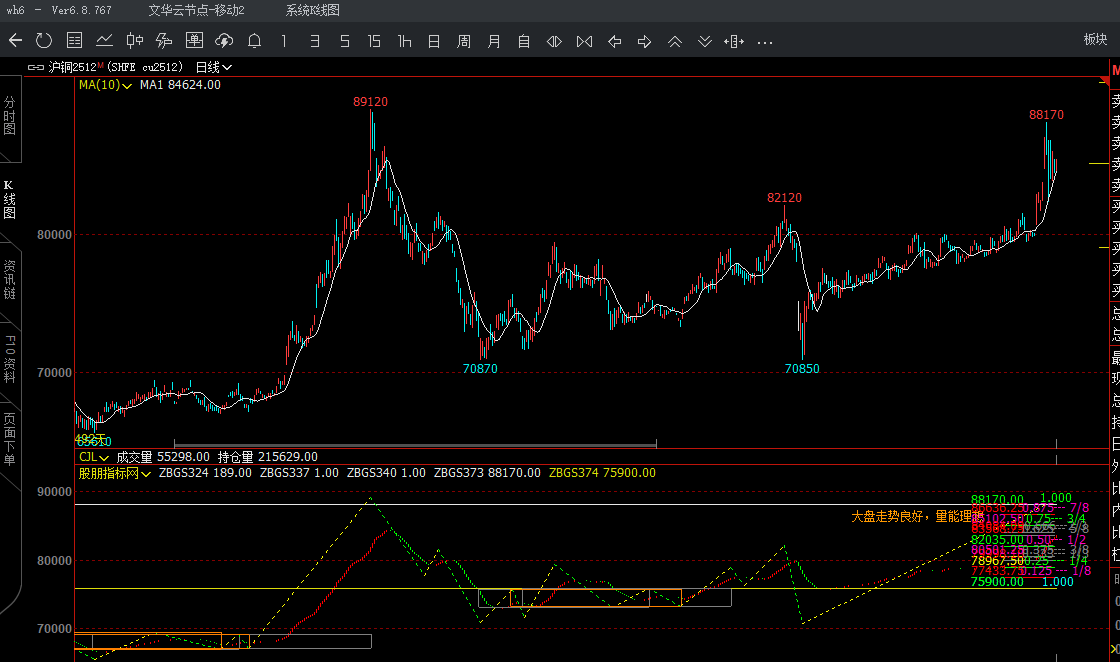Select the 15-minute period

click(374, 41)
